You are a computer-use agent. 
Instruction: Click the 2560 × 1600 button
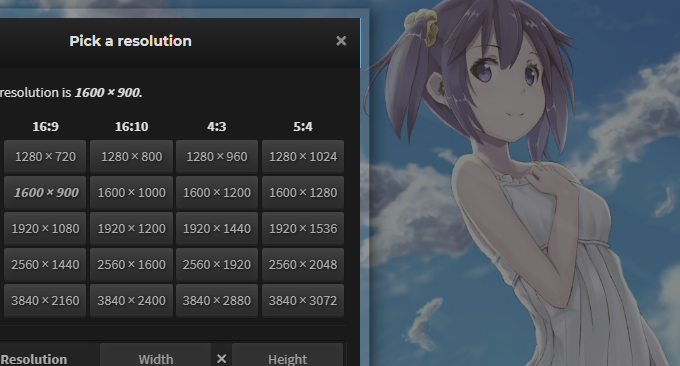(131, 265)
